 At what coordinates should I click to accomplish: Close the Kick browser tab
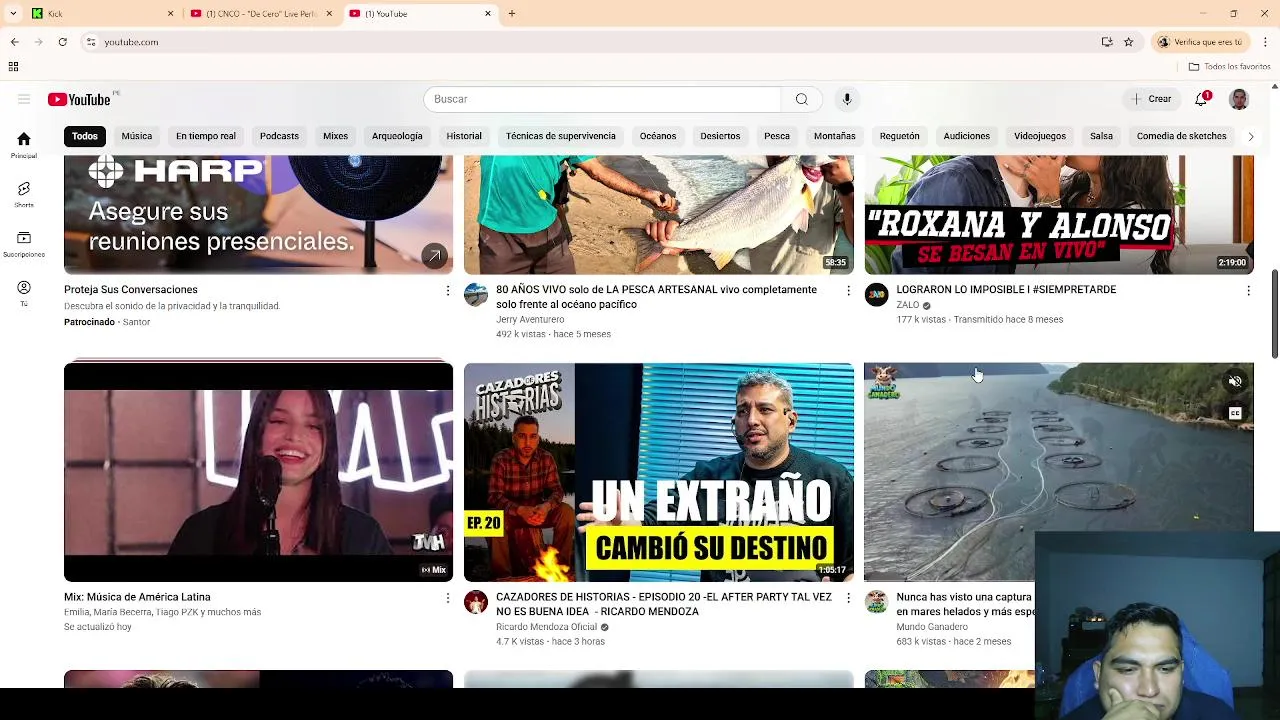coord(170,14)
